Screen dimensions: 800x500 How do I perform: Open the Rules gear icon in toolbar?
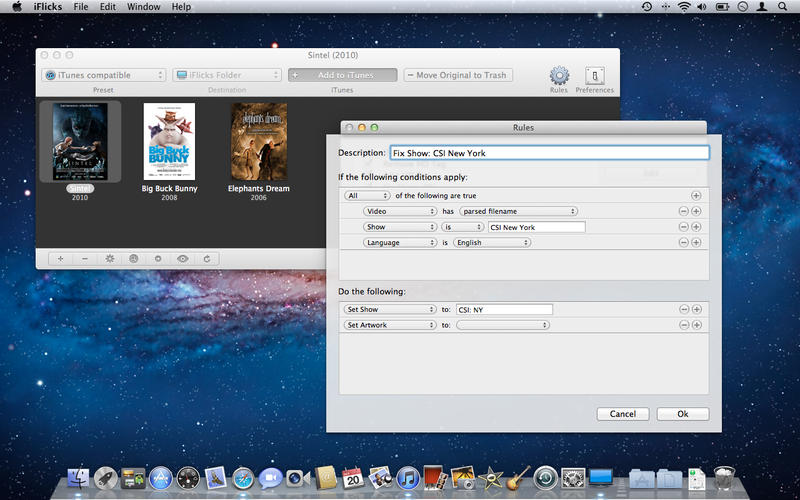(x=559, y=76)
